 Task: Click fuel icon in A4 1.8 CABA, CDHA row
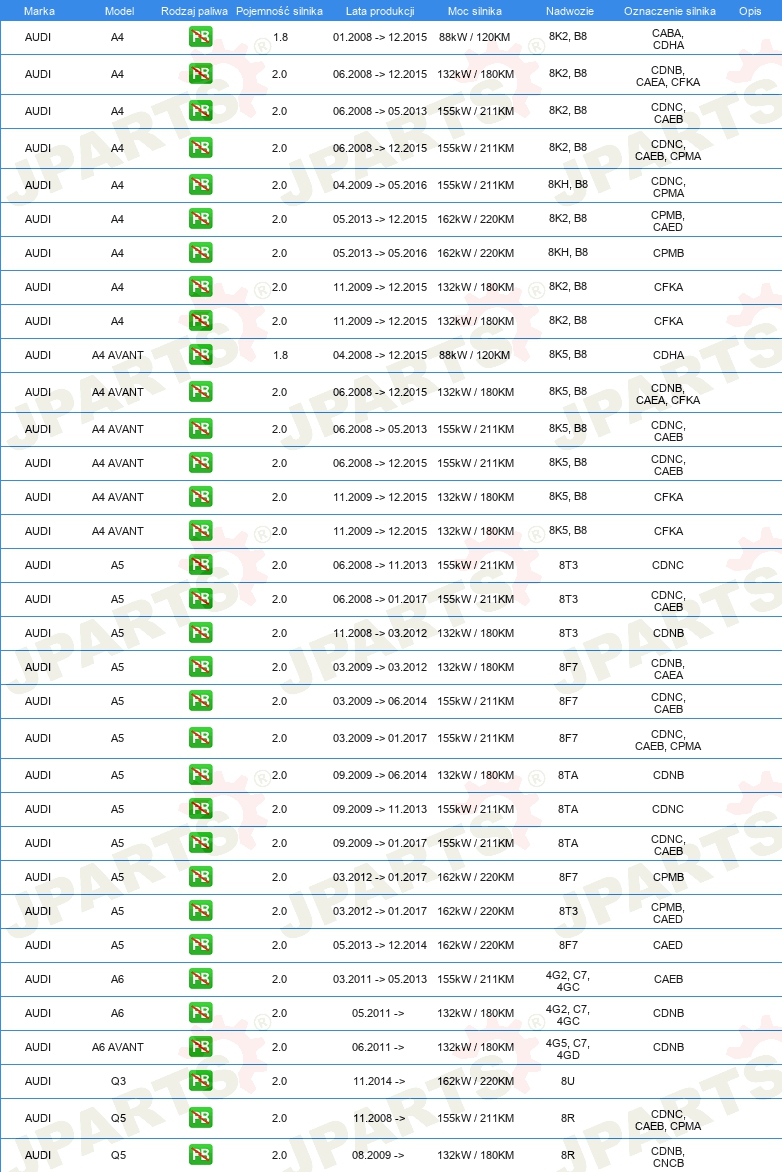coord(200,37)
